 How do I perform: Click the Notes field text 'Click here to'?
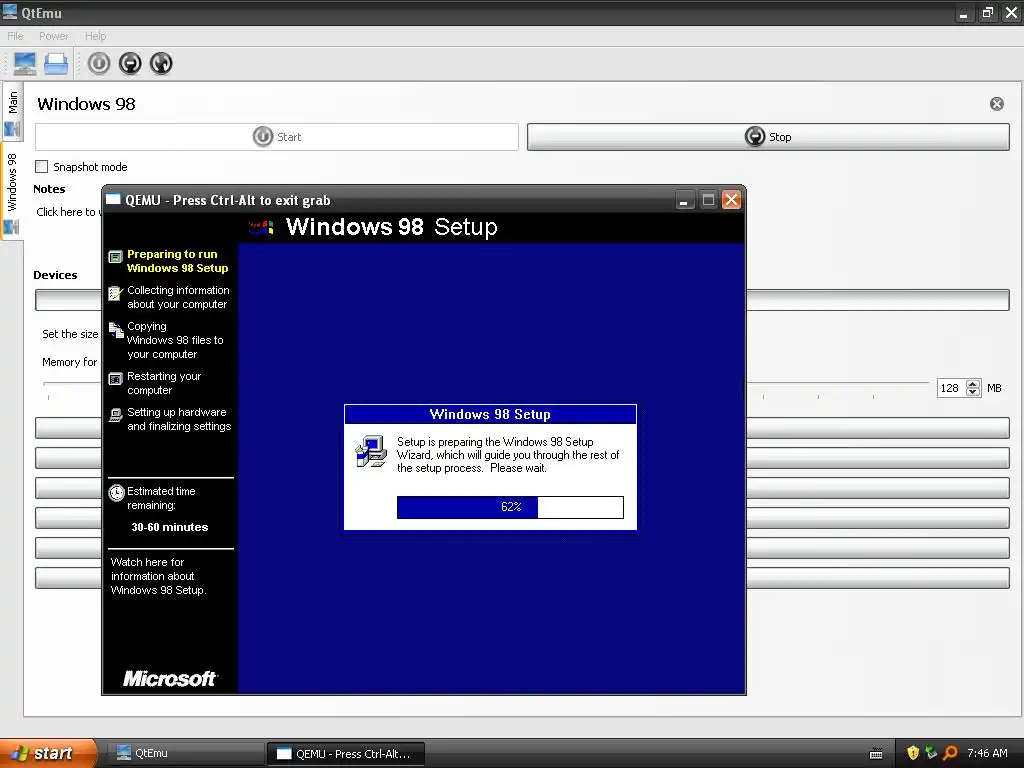(x=66, y=212)
